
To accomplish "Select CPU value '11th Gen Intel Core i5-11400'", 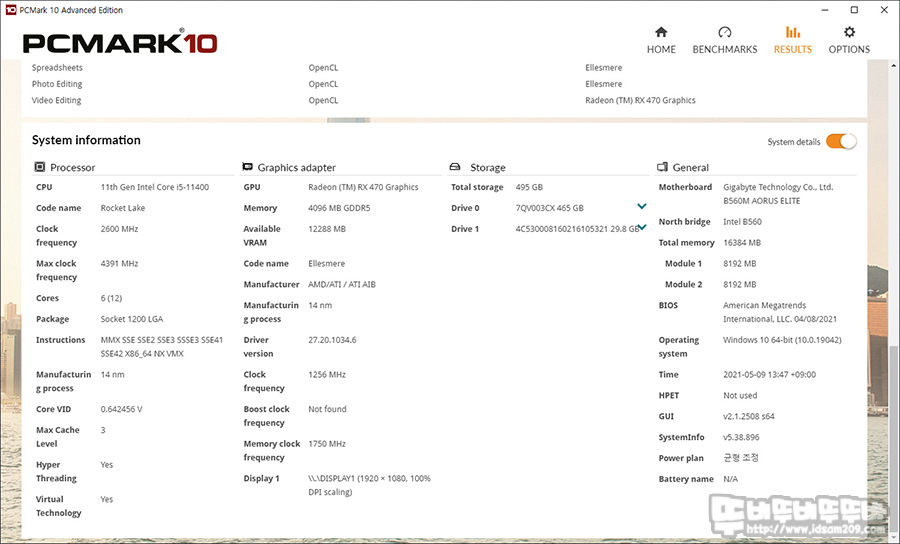I will coord(154,187).
